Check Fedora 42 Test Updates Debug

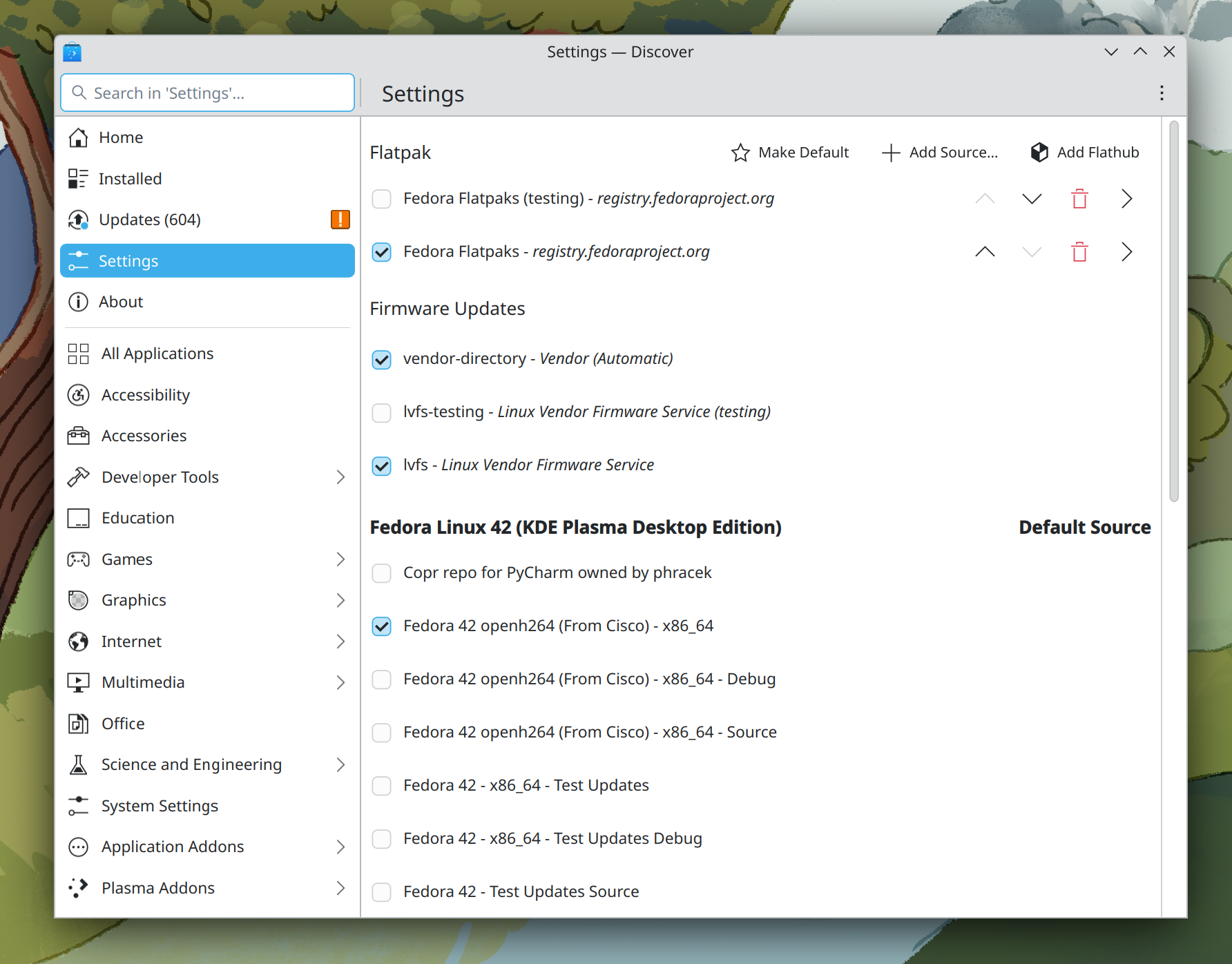pos(381,839)
